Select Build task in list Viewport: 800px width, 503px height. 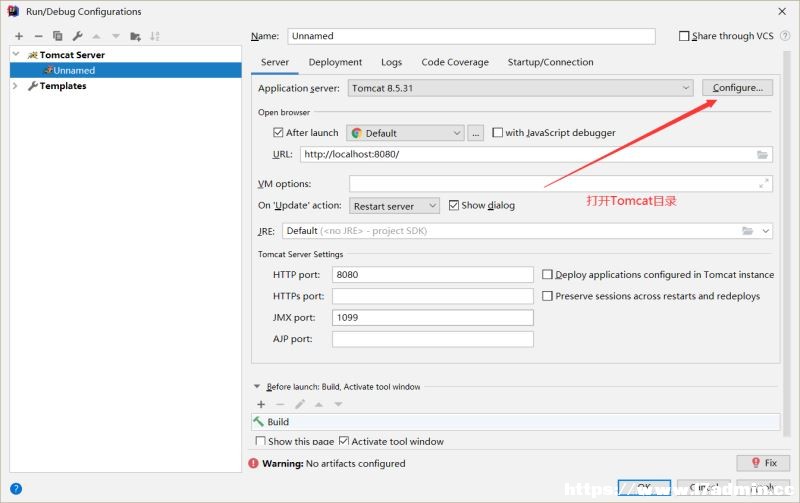point(516,422)
